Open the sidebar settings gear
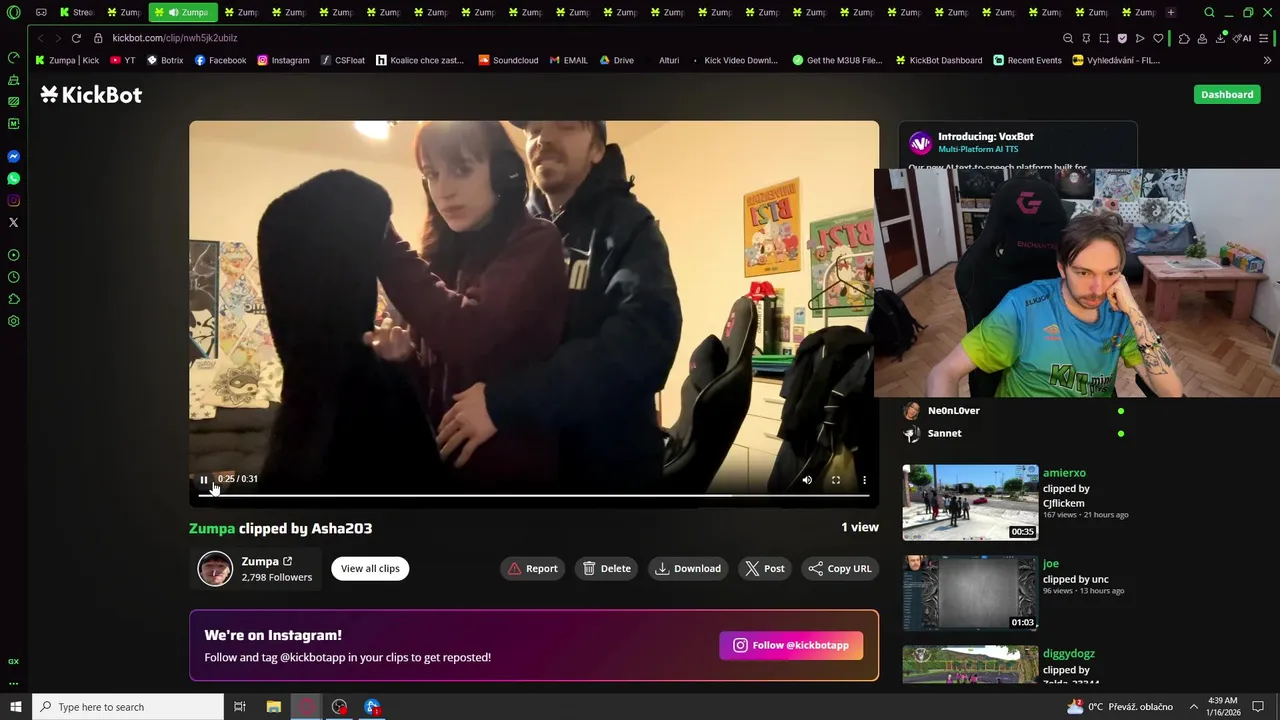This screenshot has width=1280, height=720. click(x=14, y=321)
